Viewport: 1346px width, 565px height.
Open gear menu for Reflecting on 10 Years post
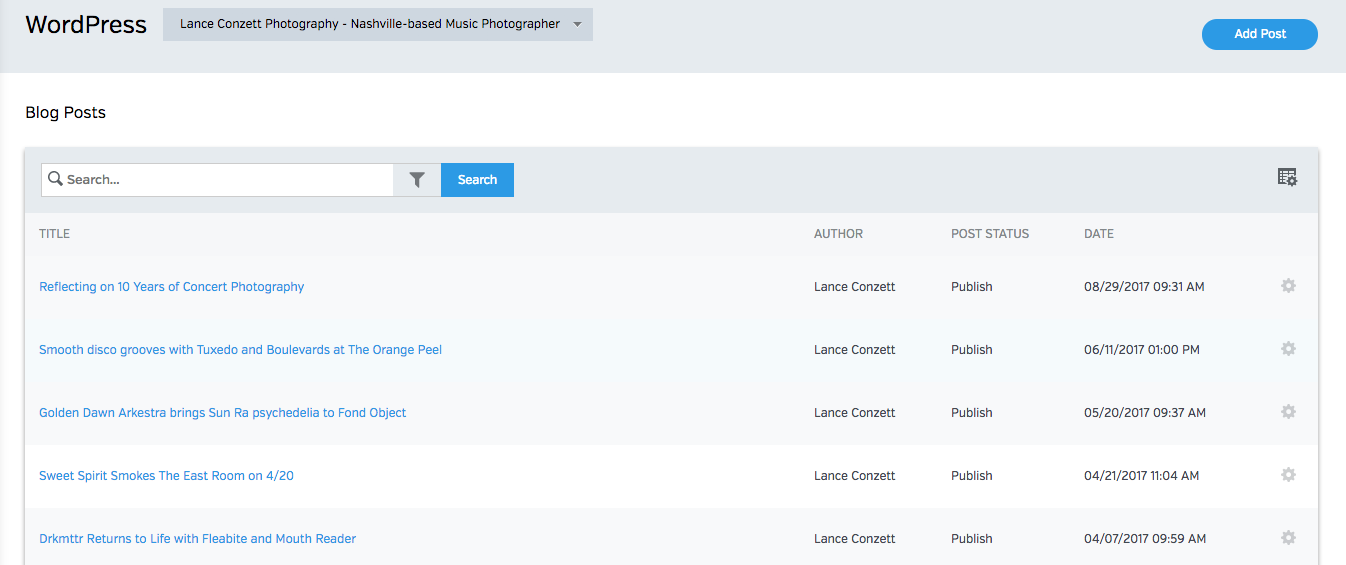pyautogui.click(x=1288, y=286)
